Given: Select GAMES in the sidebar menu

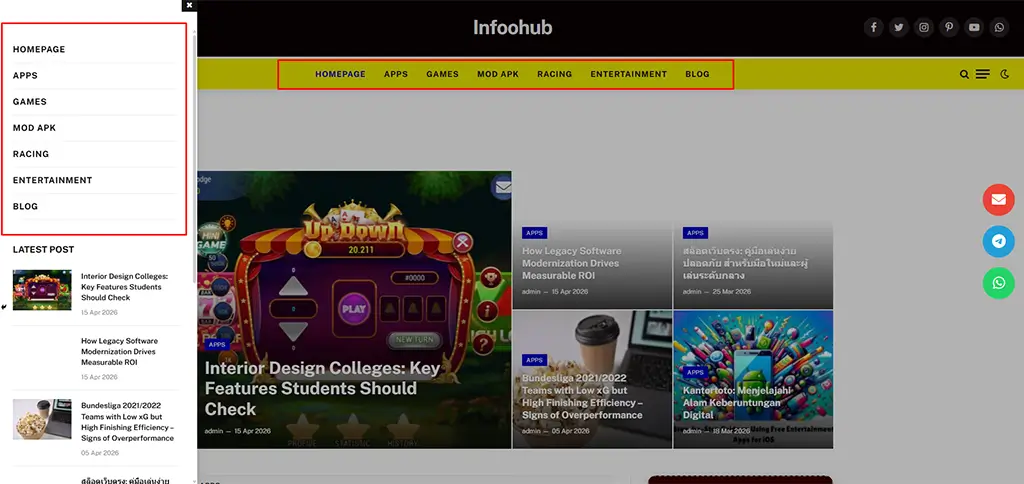Looking at the screenshot, I should pyautogui.click(x=30, y=102).
